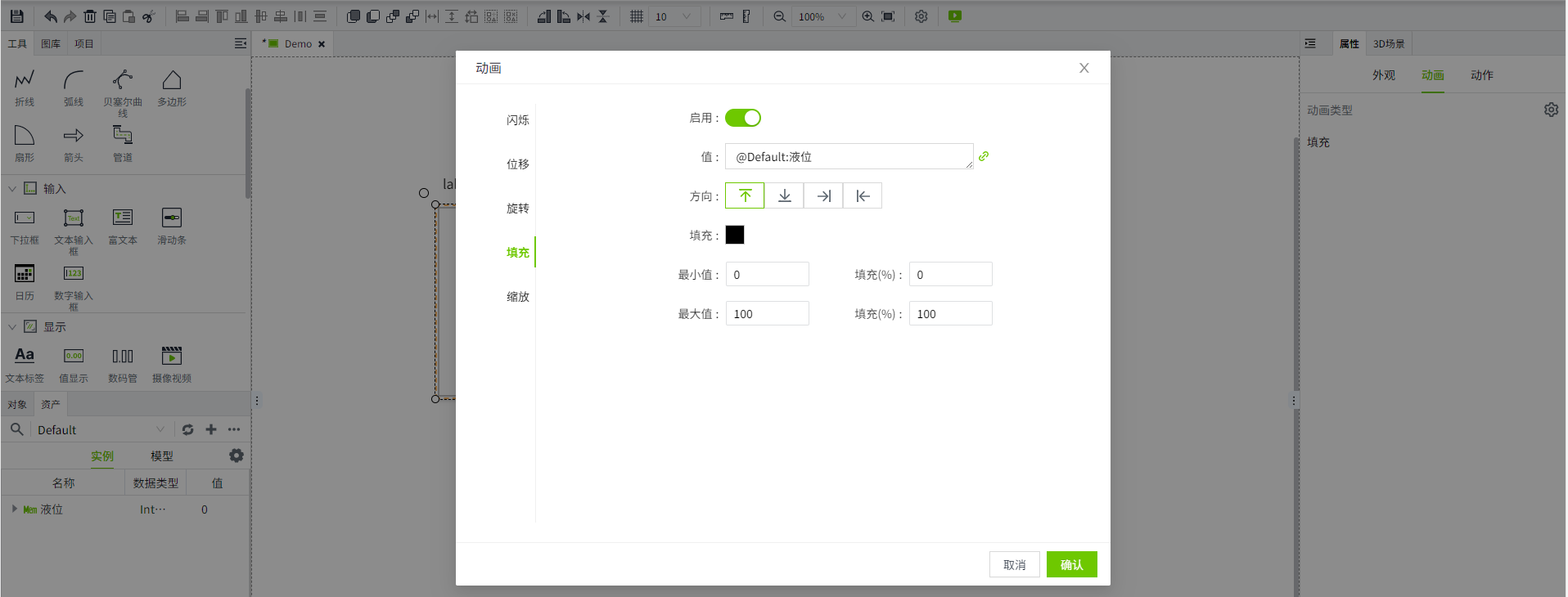This screenshot has width=1568, height=597.
Task: Click the green link icon beside value field
Action: click(x=984, y=156)
